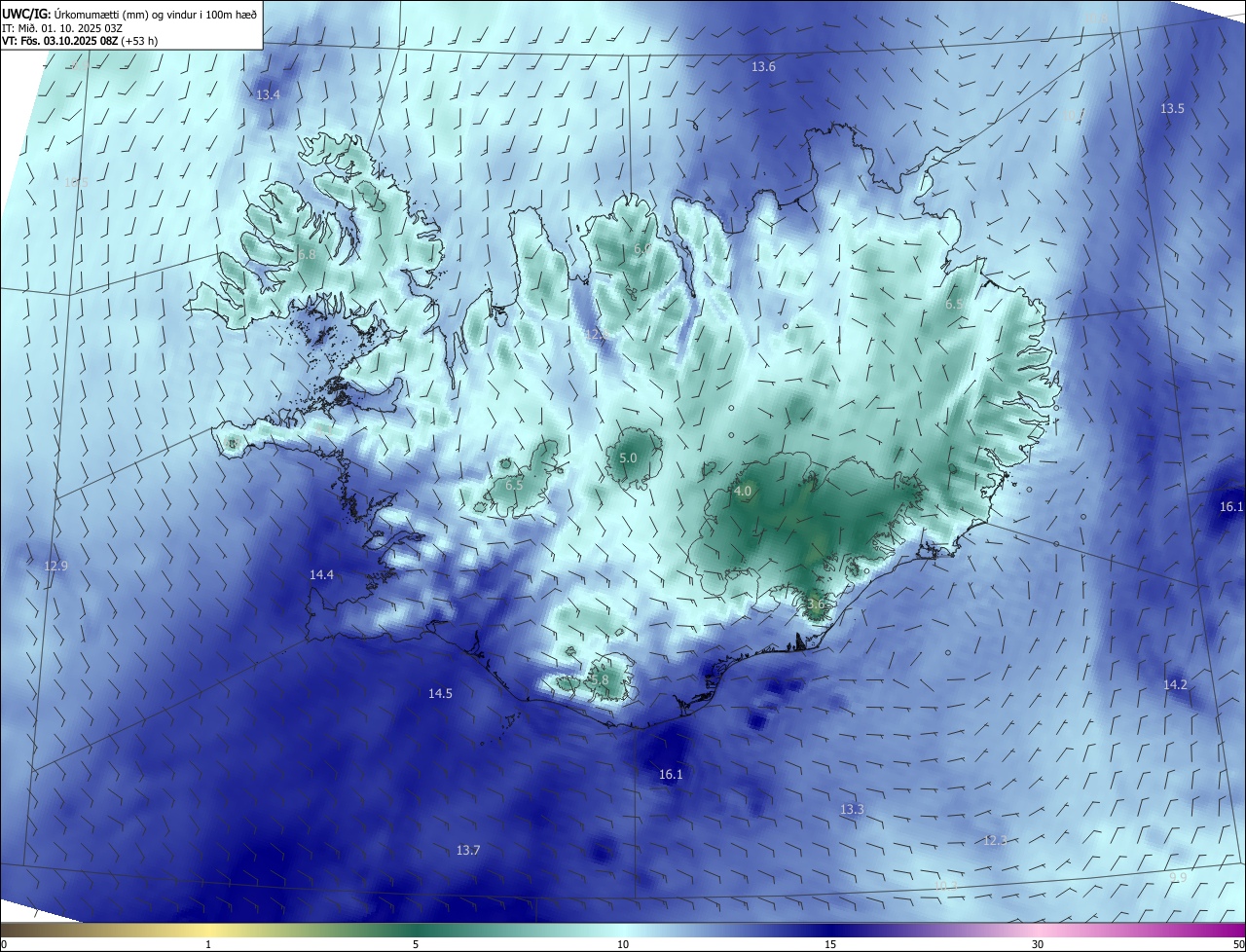
Task: Click the '15' tick on the color scale
Action: click(830, 944)
